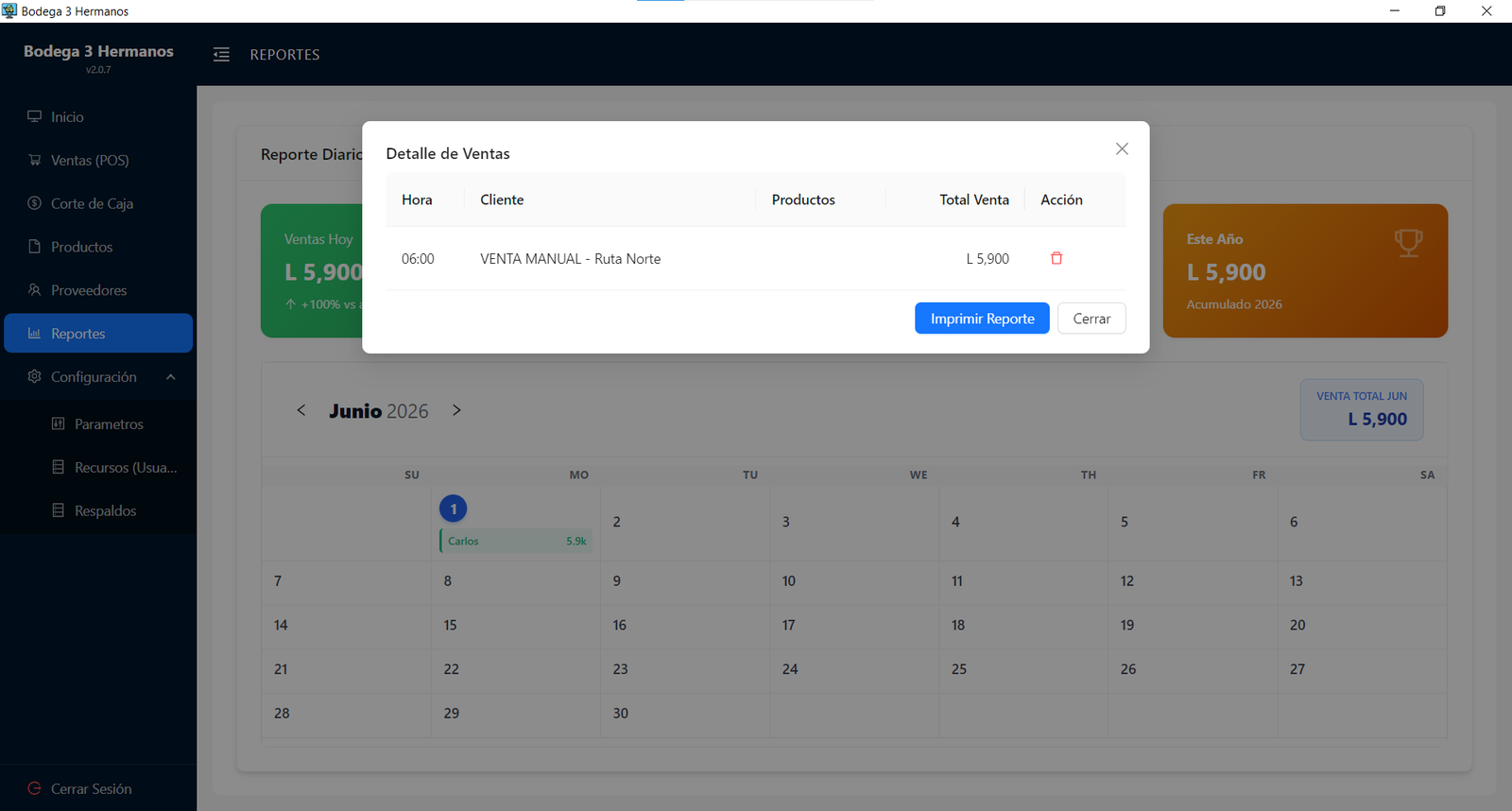
Task: Click the Cerrar button in dialog
Action: click(x=1091, y=319)
